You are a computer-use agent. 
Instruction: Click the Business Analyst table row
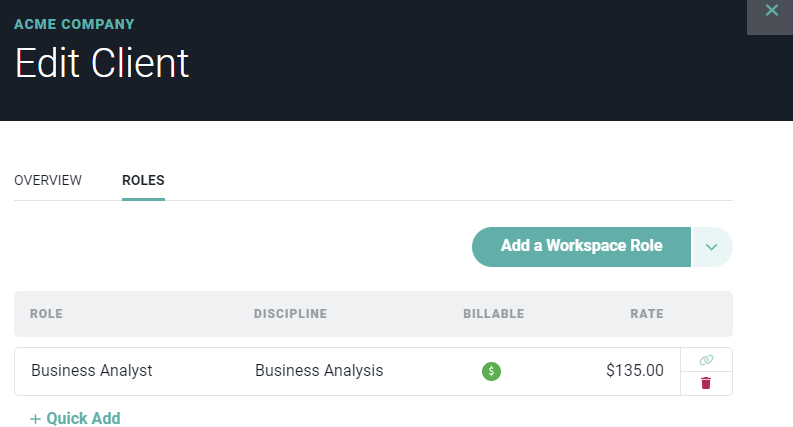click(373, 371)
